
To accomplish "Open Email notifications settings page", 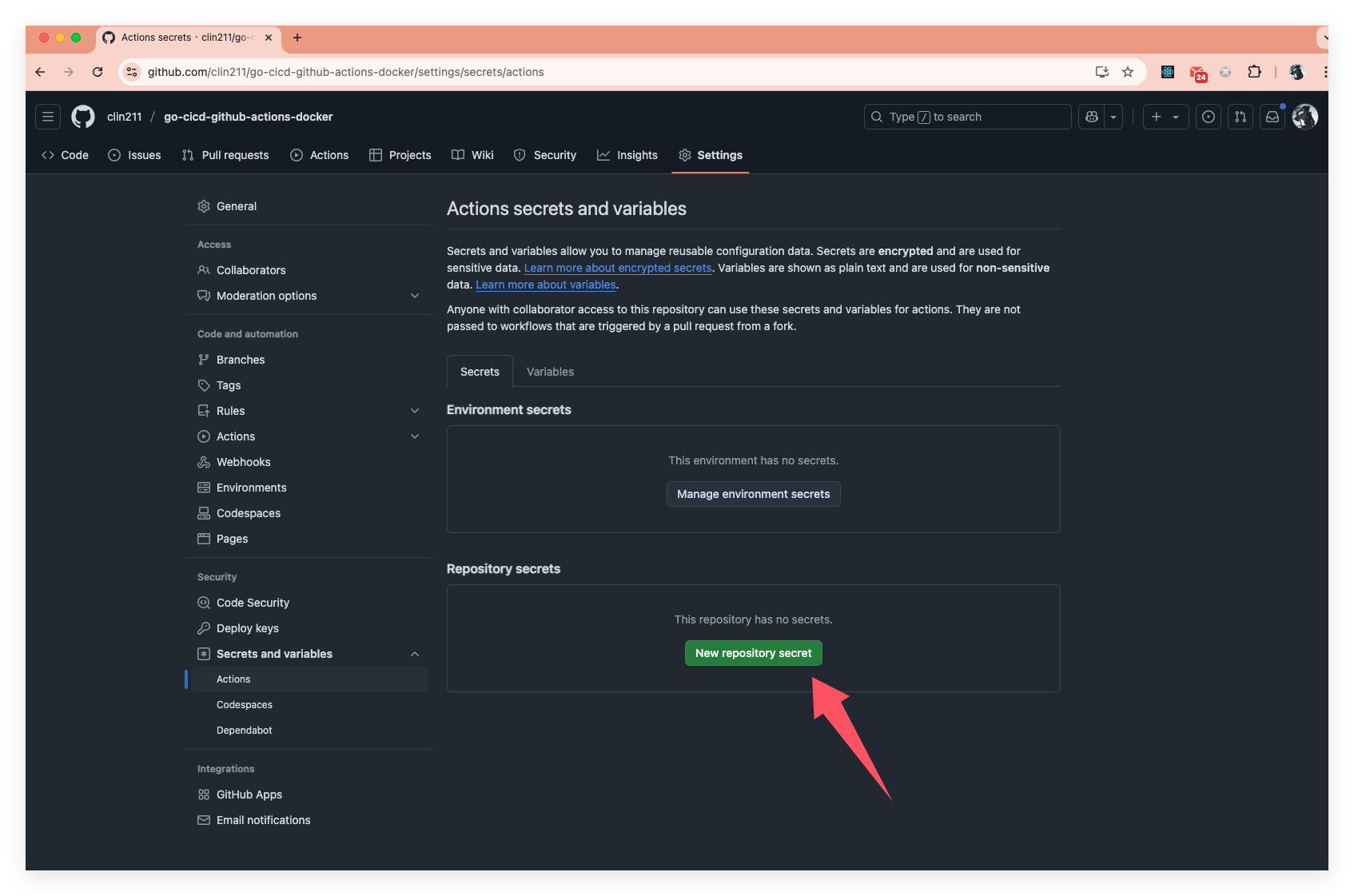I will click(309, 820).
